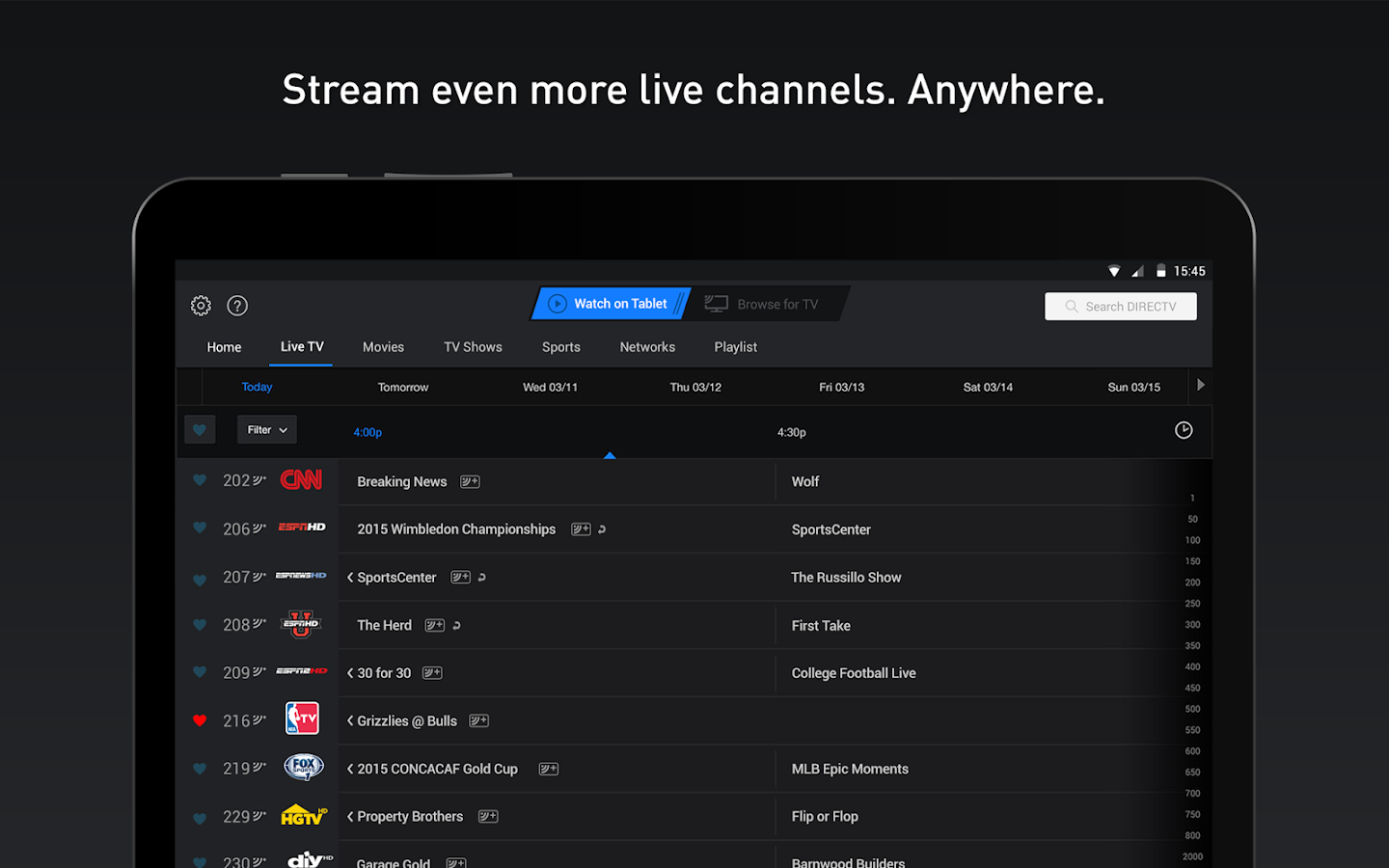Screen dimensions: 1389x868
Task: Select the NBA TV logo
Action: [x=302, y=719]
